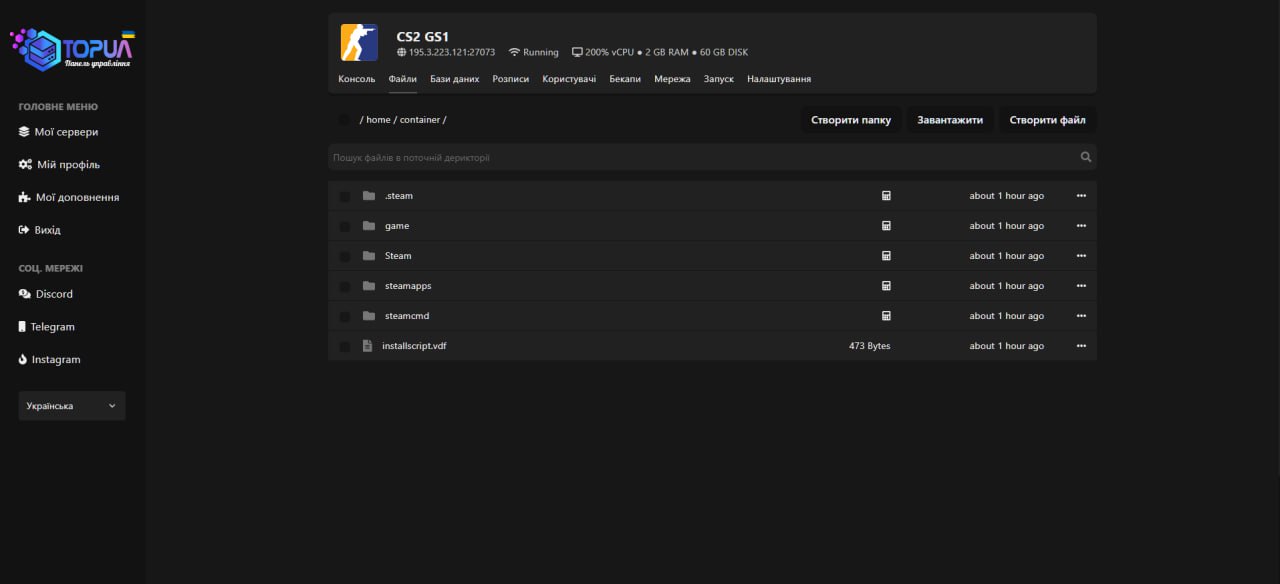Toggle the select-all files checkbox

345,120
